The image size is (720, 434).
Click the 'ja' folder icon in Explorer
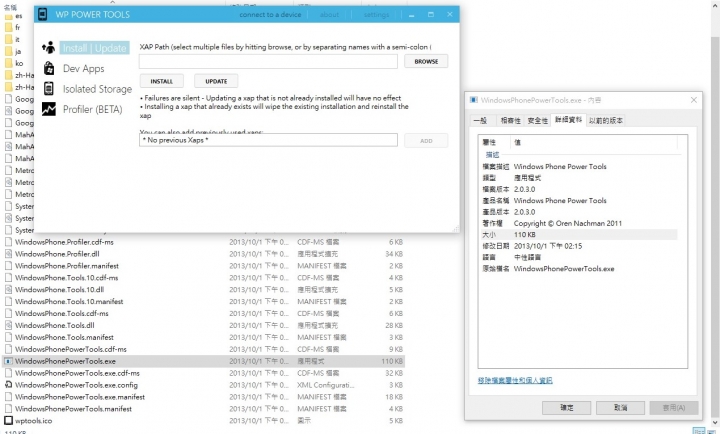(x=8, y=51)
